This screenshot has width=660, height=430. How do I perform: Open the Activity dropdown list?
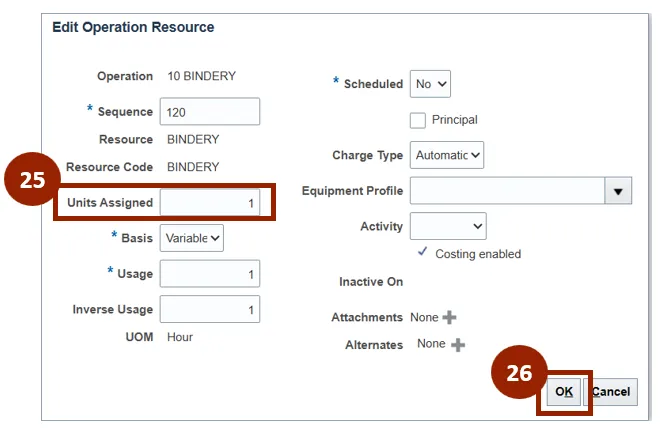pos(447,227)
